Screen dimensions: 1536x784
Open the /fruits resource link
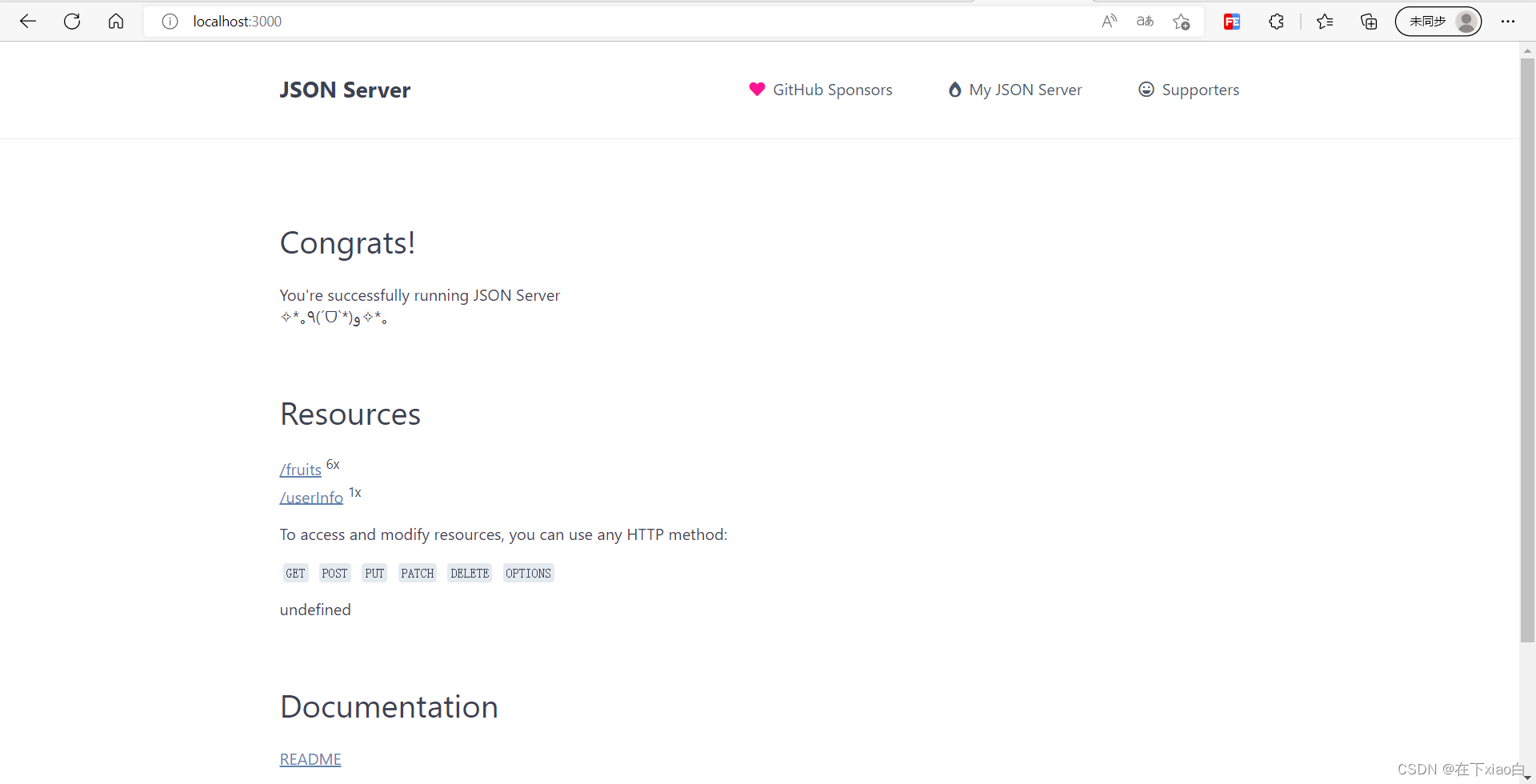coord(300,470)
